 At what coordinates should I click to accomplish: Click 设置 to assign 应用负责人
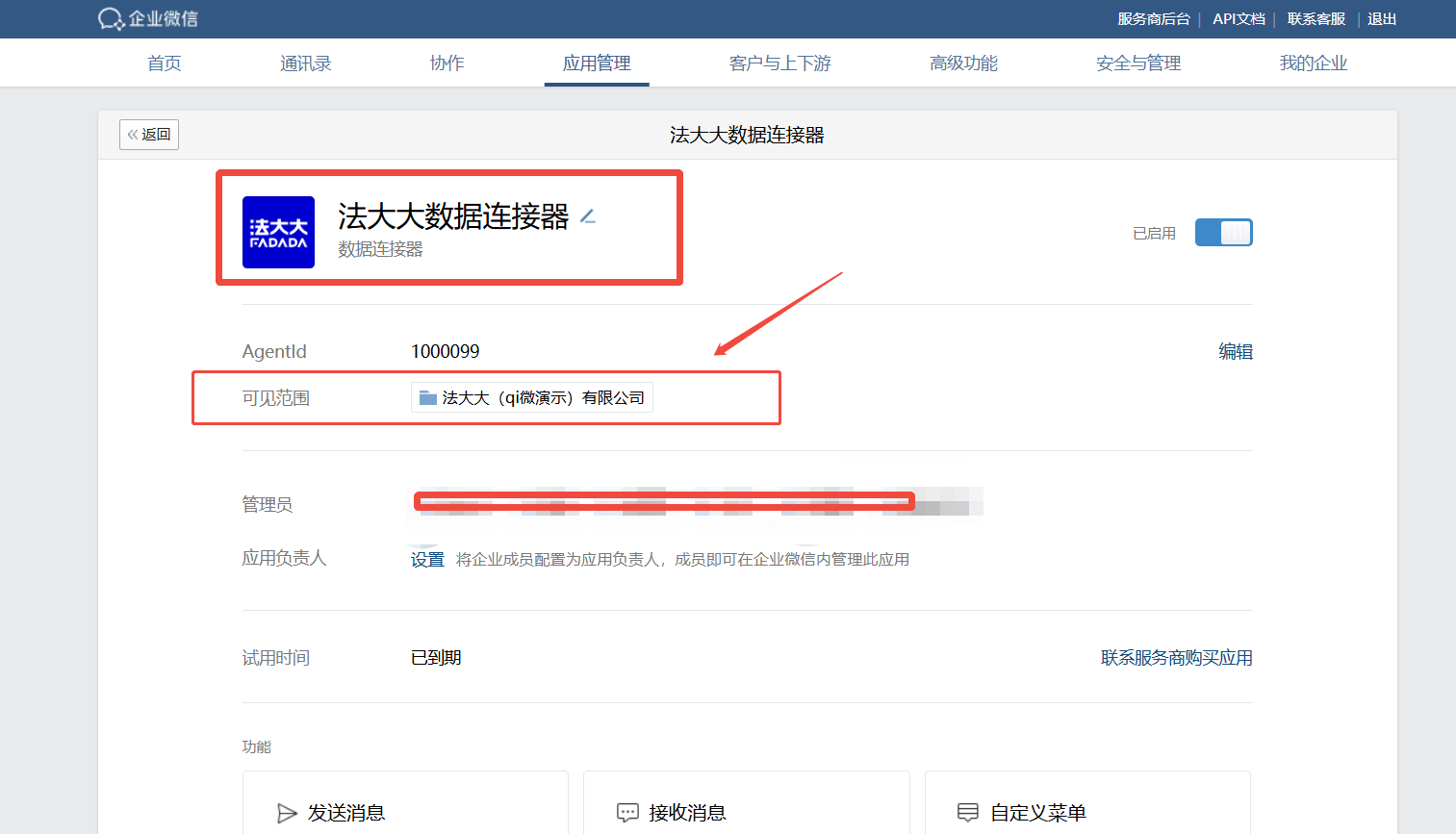point(427,560)
